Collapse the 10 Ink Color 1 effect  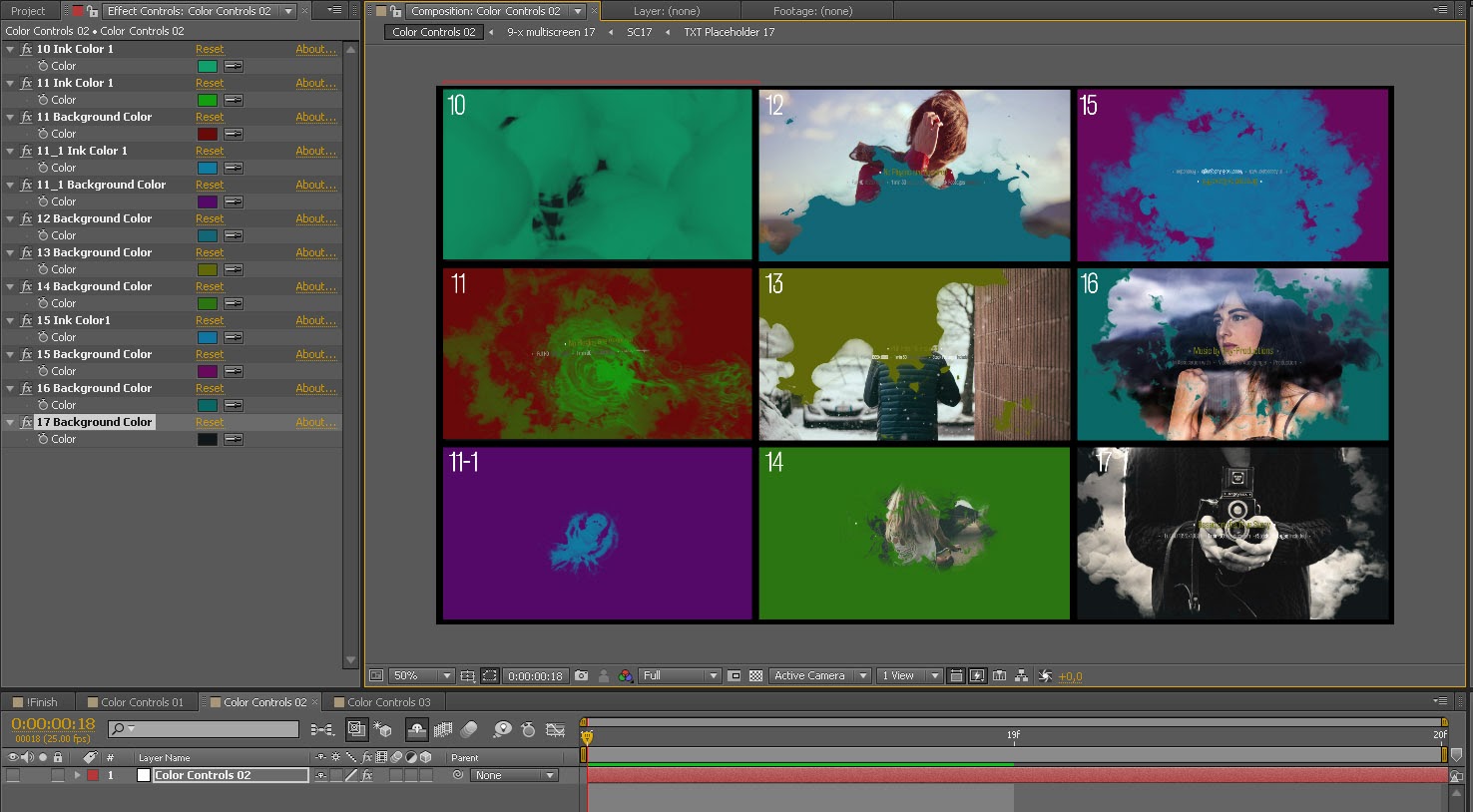[10, 49]
